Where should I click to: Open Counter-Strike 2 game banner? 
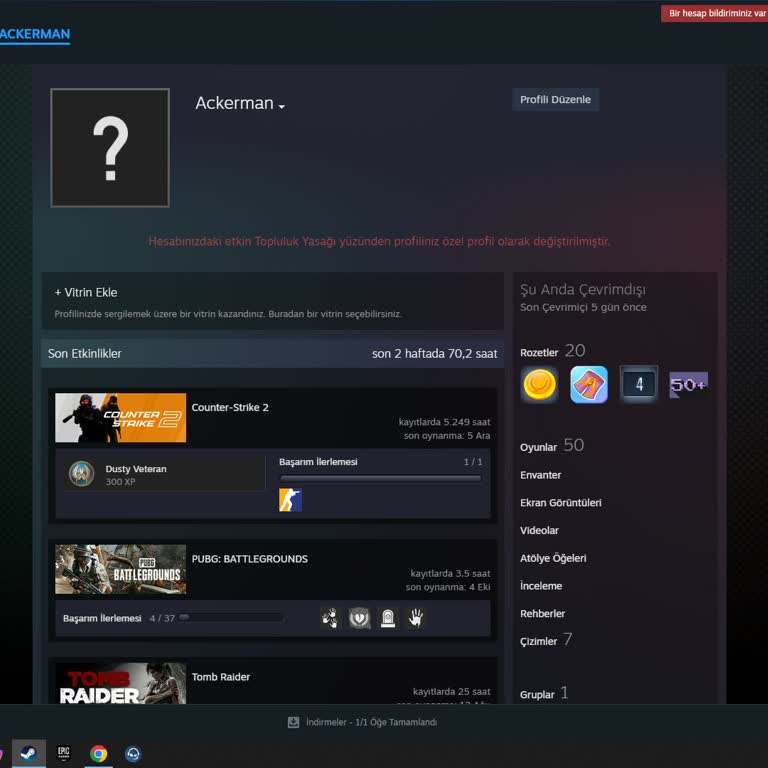click(x=120, y=418)
